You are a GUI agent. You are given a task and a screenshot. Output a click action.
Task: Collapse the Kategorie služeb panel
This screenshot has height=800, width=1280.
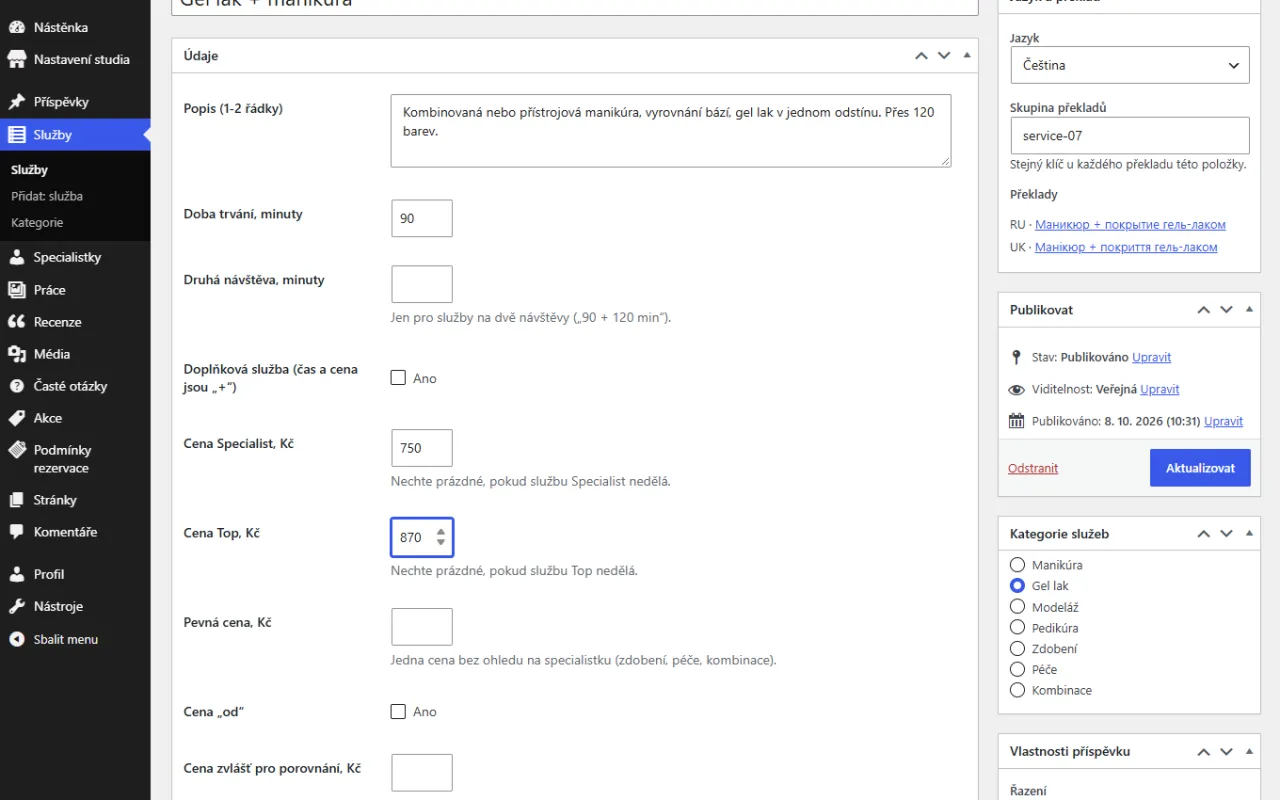click(x=1249, y=534)
